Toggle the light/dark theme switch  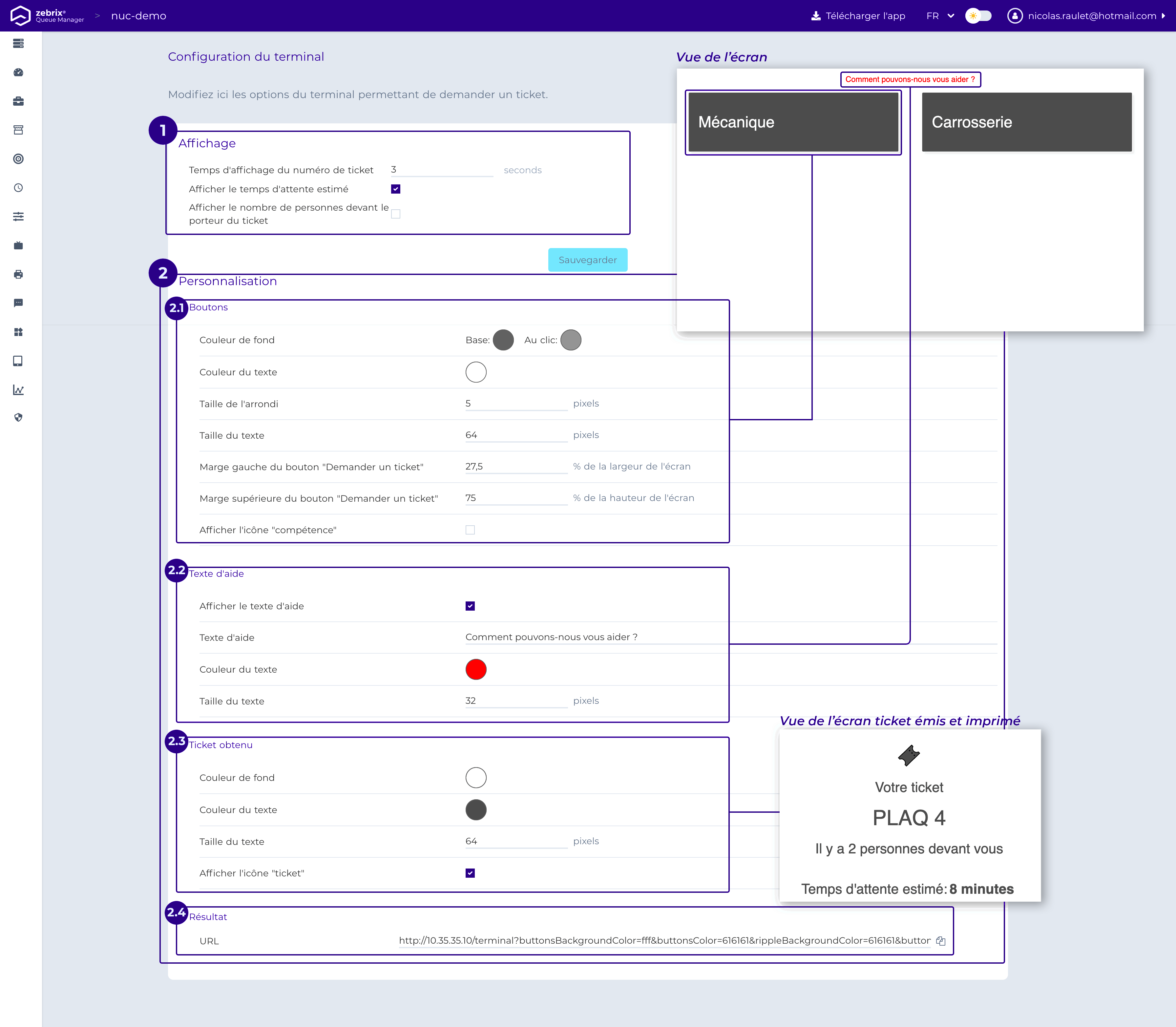(978, 16)
